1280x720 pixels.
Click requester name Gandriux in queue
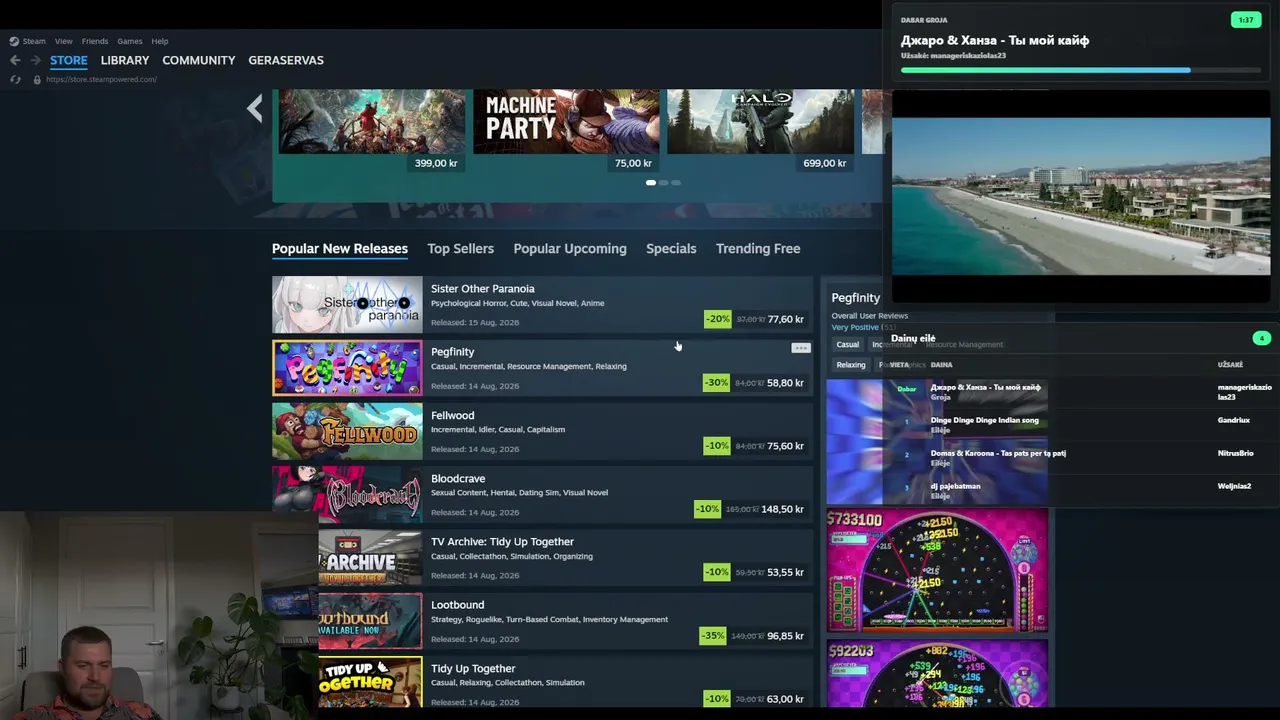coord(1234,420)
